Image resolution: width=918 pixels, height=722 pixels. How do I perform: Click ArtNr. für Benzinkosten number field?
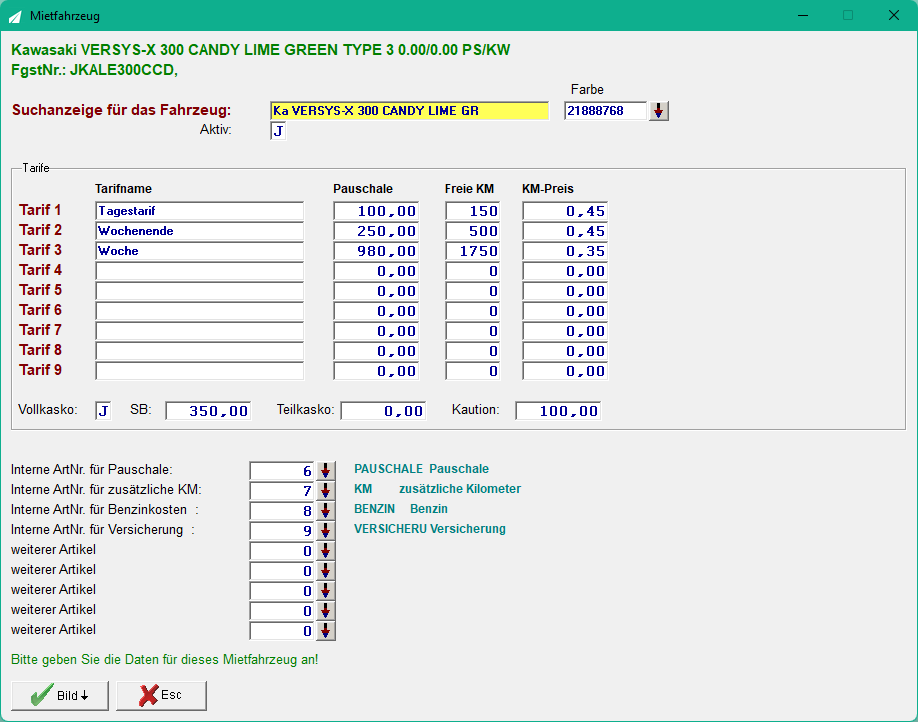point(282,511)
